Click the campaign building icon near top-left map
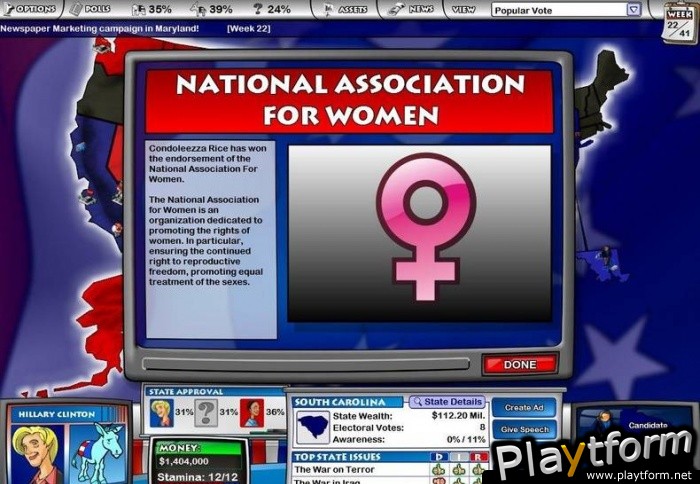 point(103,45)
